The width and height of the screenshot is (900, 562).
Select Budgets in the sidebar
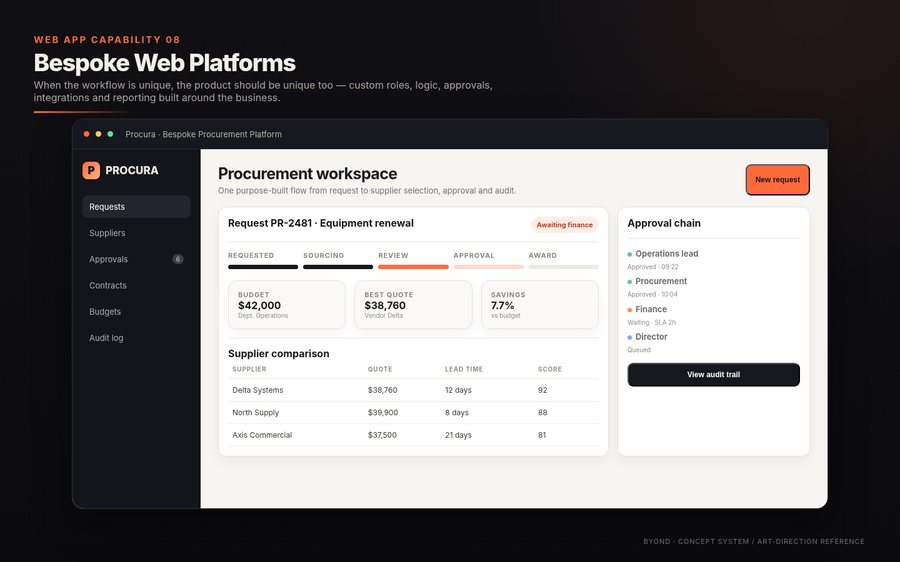pos(136,312)
